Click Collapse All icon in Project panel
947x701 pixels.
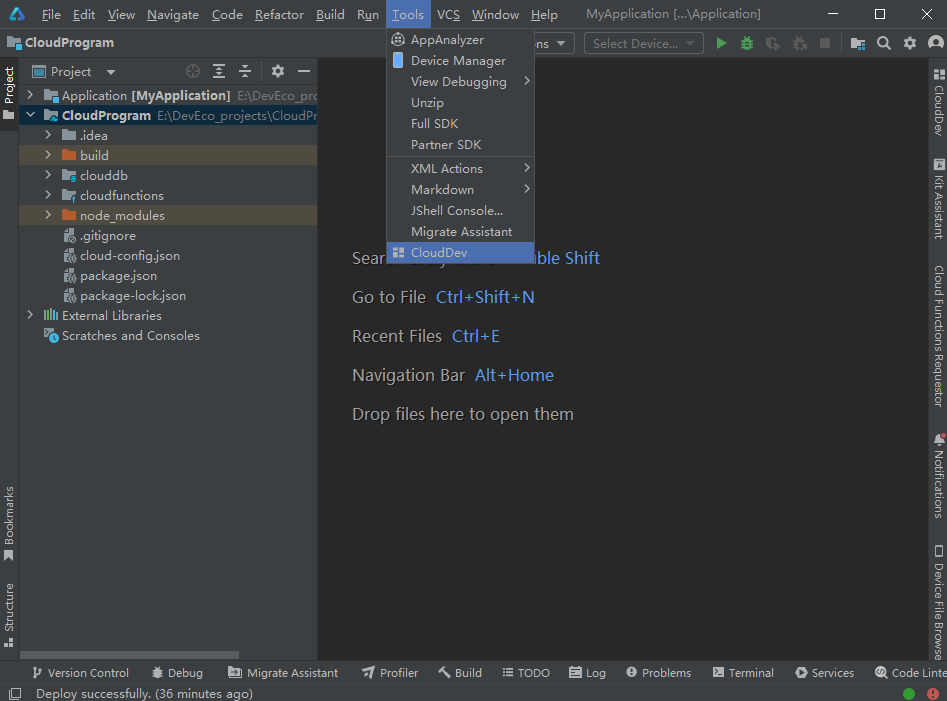point(245,72)
